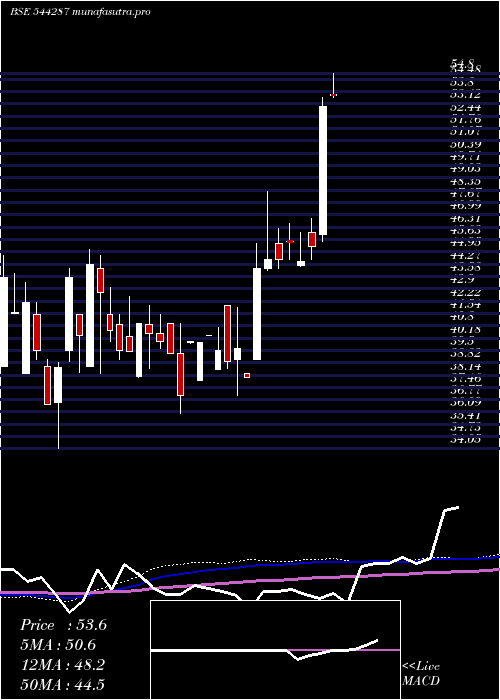Select the 42.22 price axis label
The width and height of the screenshot is (500, 700).
tap(465, 292)
